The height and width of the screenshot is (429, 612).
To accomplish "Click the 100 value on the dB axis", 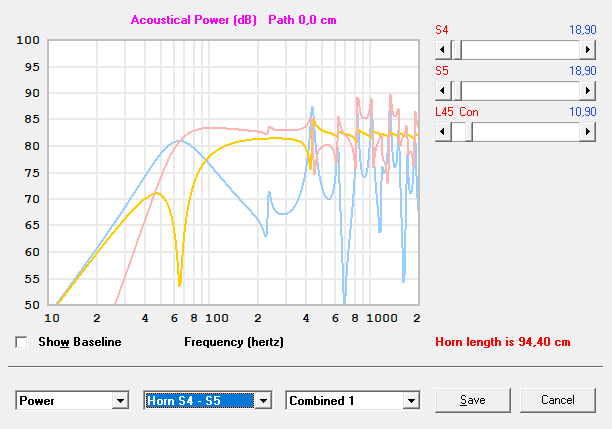I will click(x=28, y=40).
